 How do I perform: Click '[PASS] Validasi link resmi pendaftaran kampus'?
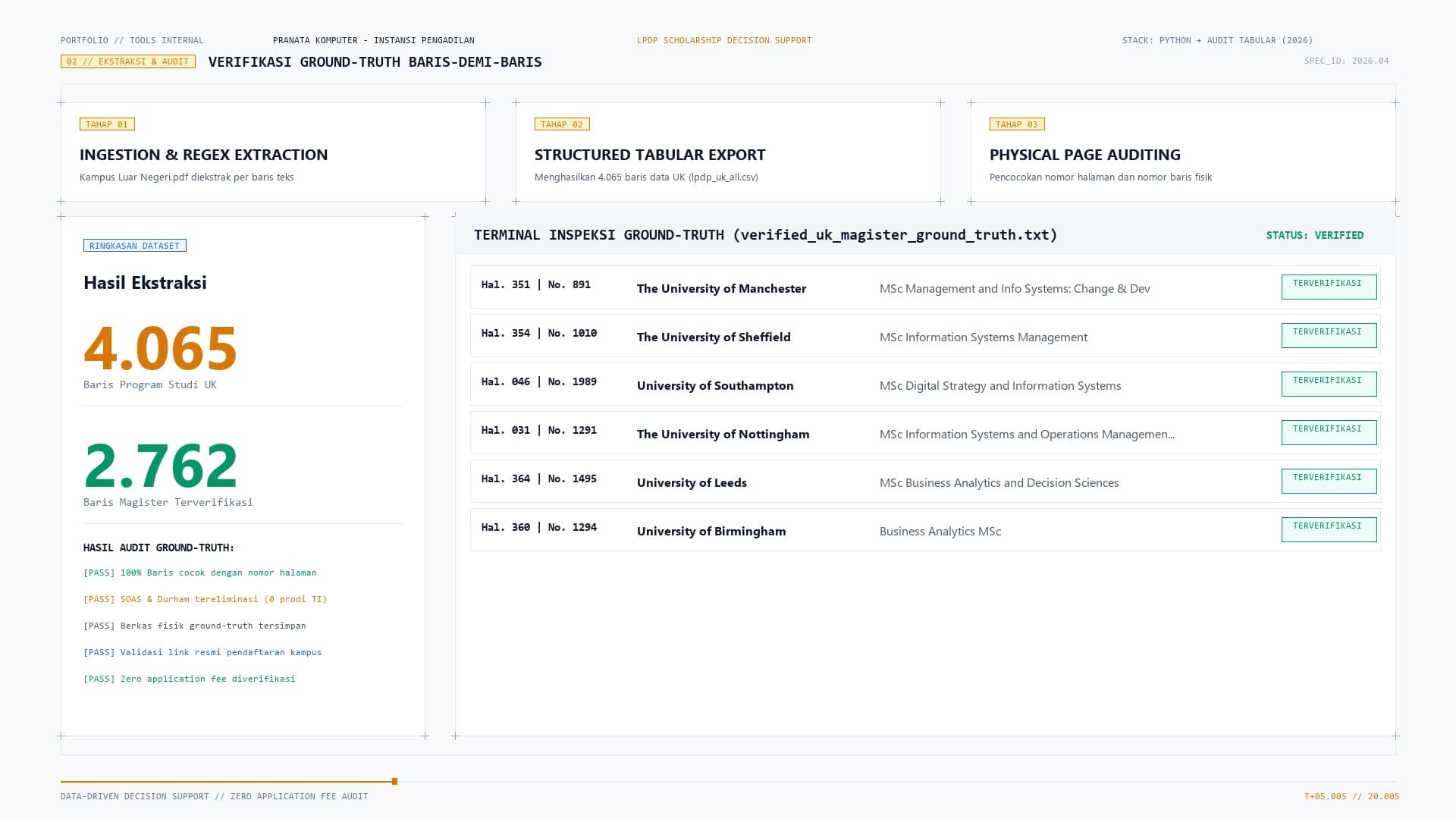pos(202,652)
